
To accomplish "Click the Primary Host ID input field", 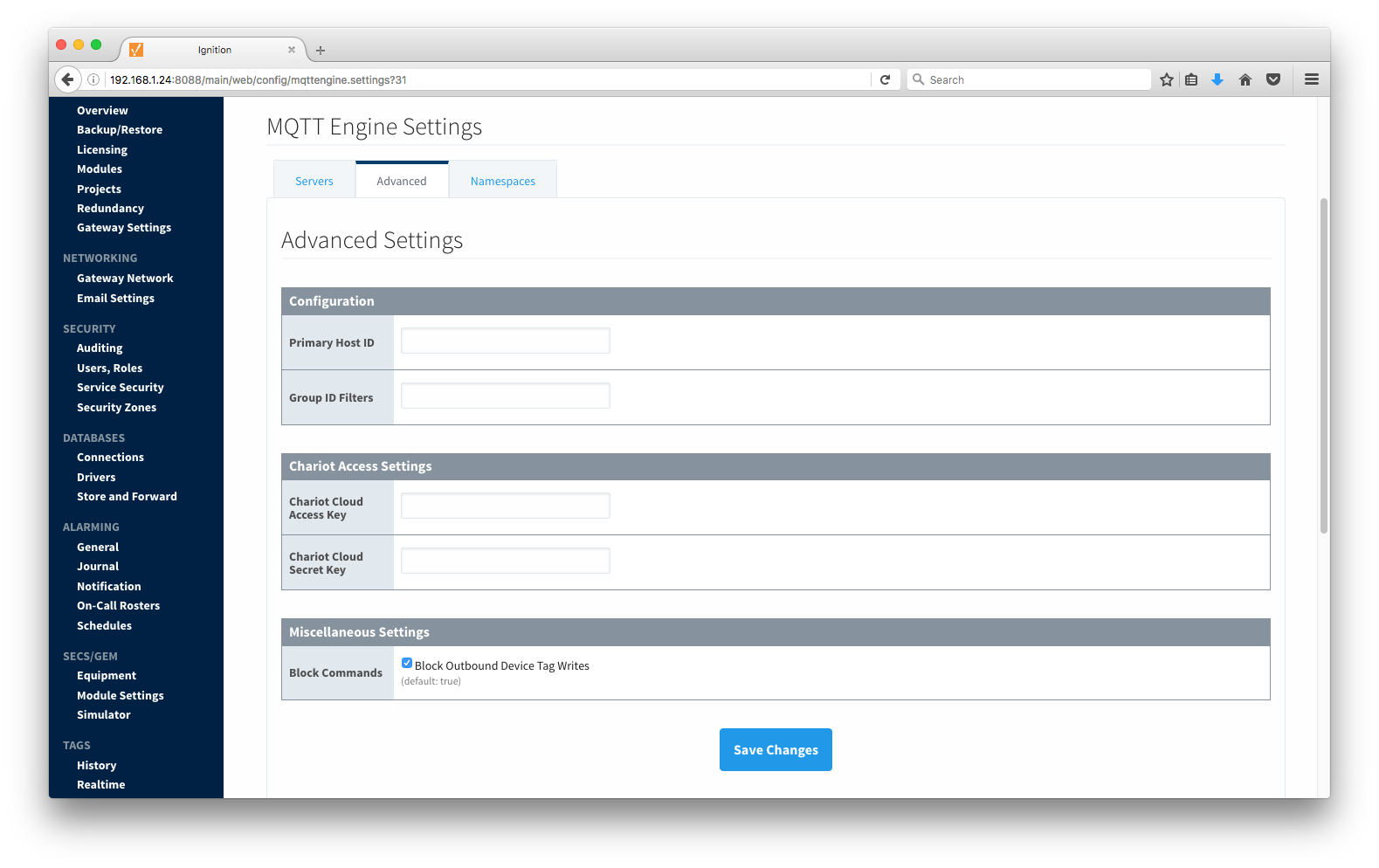I will 506,341.
